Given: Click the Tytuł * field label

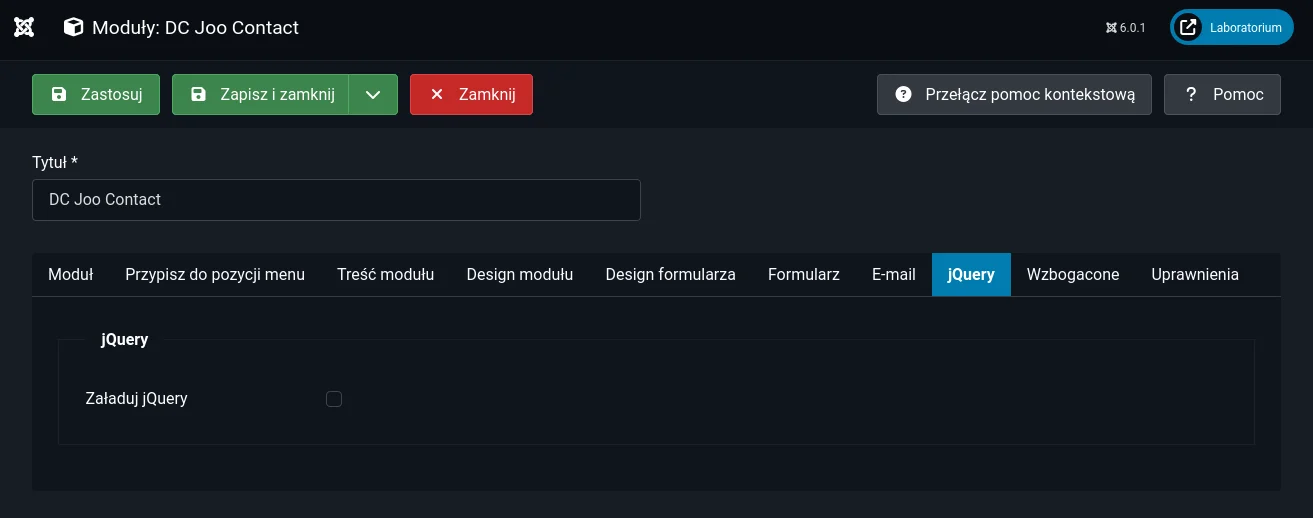Looking at the screenshot, I should pos(55,162).
